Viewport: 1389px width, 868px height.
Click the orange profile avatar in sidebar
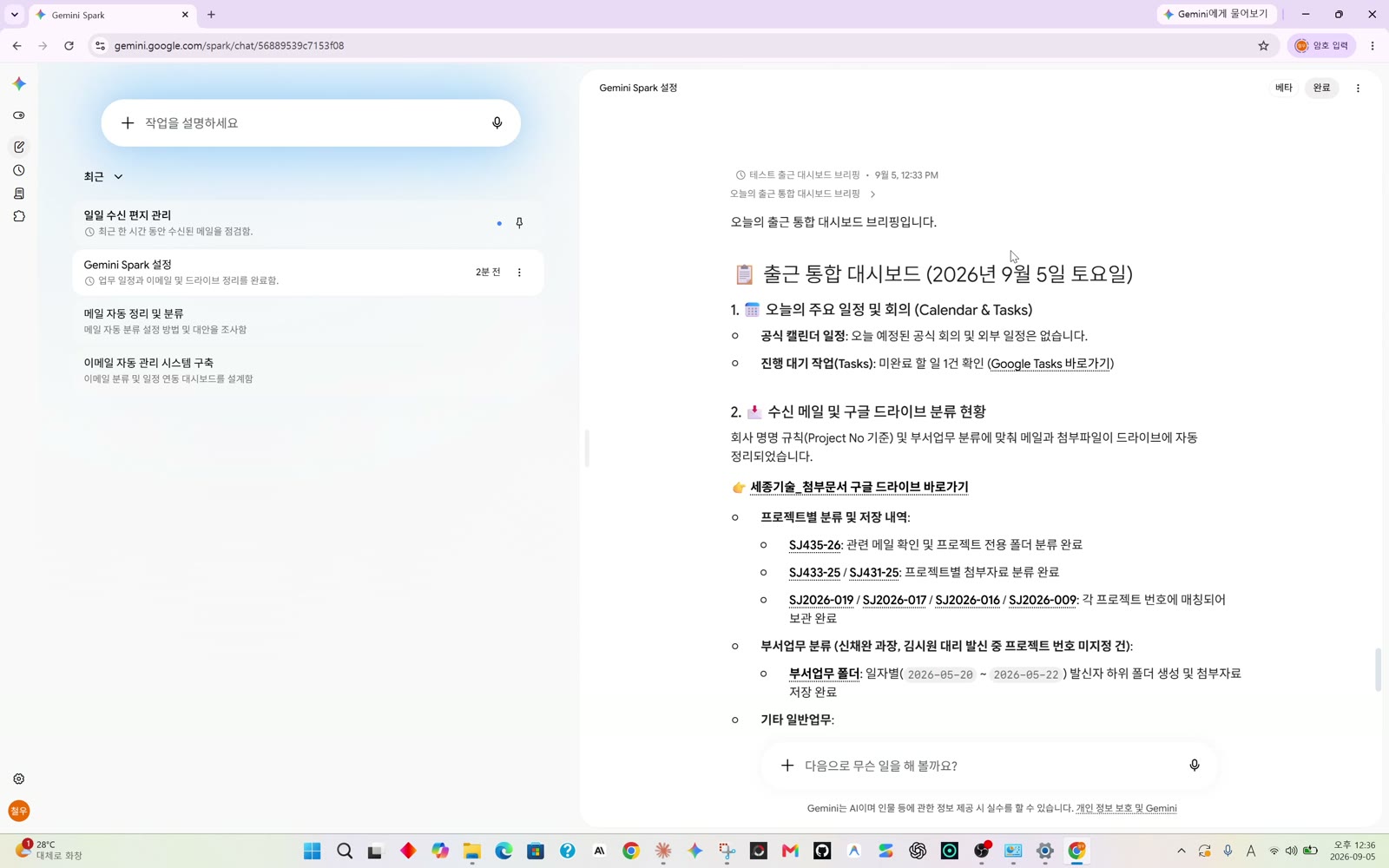point(19,811)
